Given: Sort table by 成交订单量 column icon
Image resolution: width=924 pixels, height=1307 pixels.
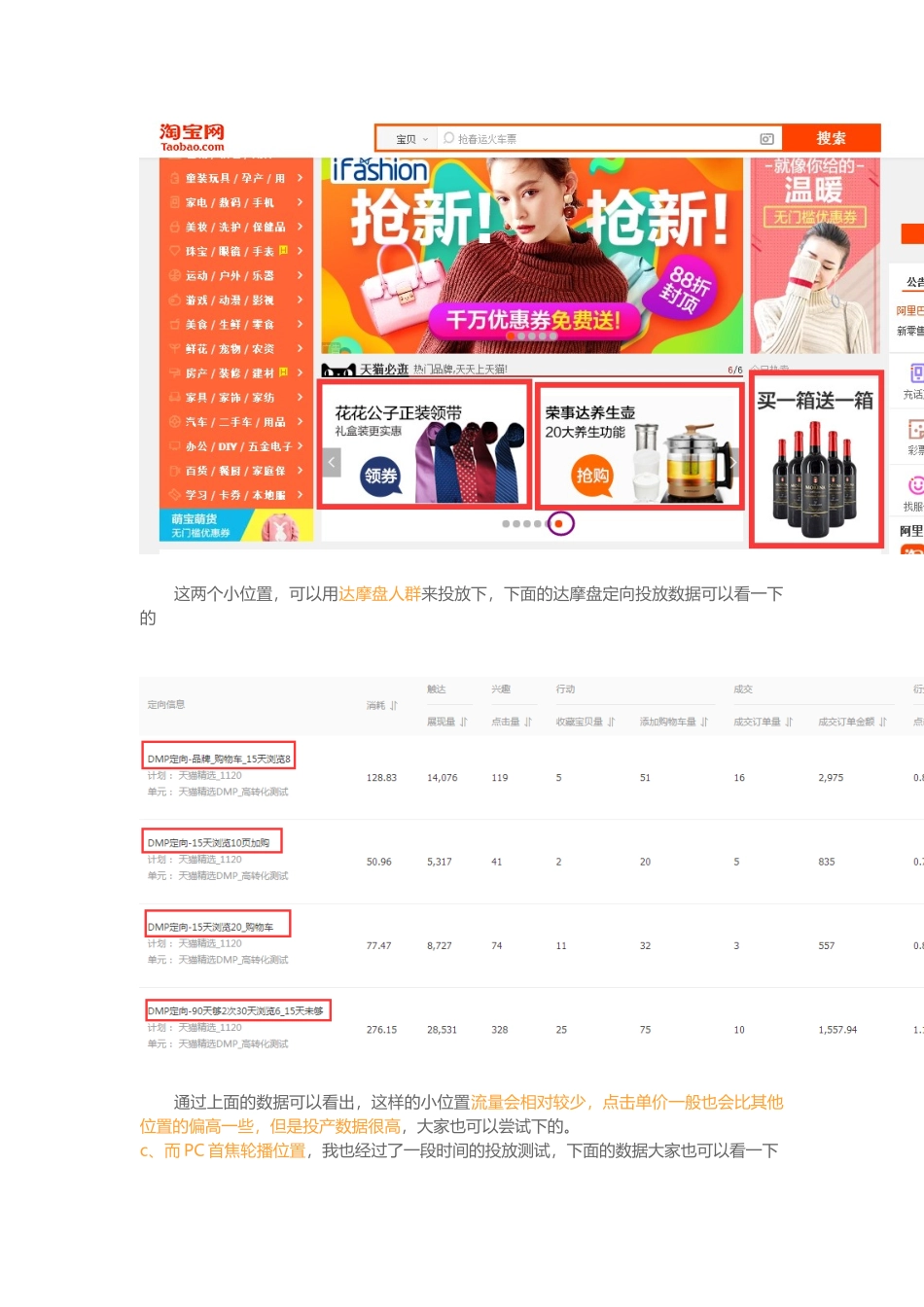Looking at the screenshot, I should point(789,722).
